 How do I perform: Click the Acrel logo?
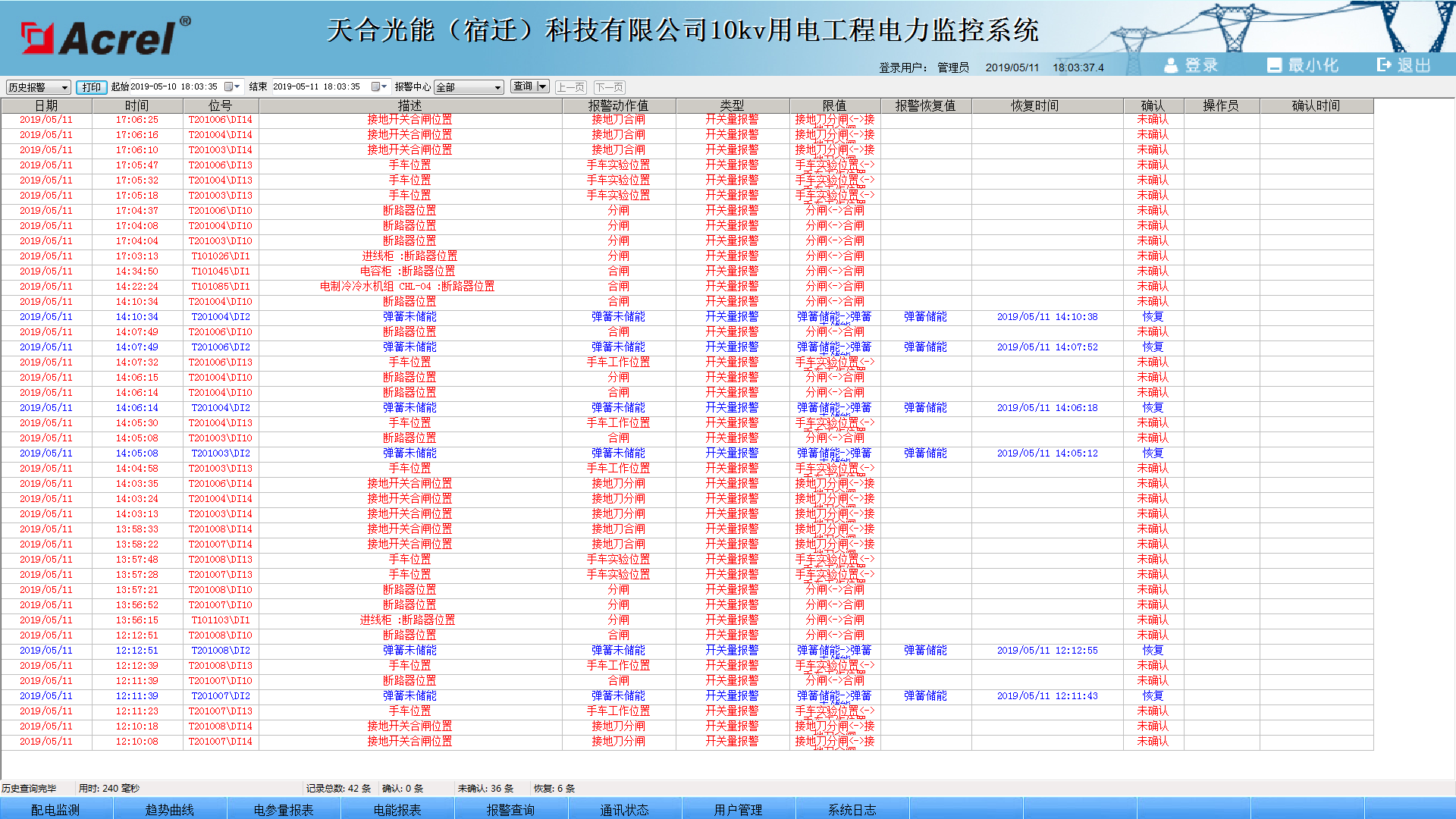pyautogui.click(x=106, y=36)
